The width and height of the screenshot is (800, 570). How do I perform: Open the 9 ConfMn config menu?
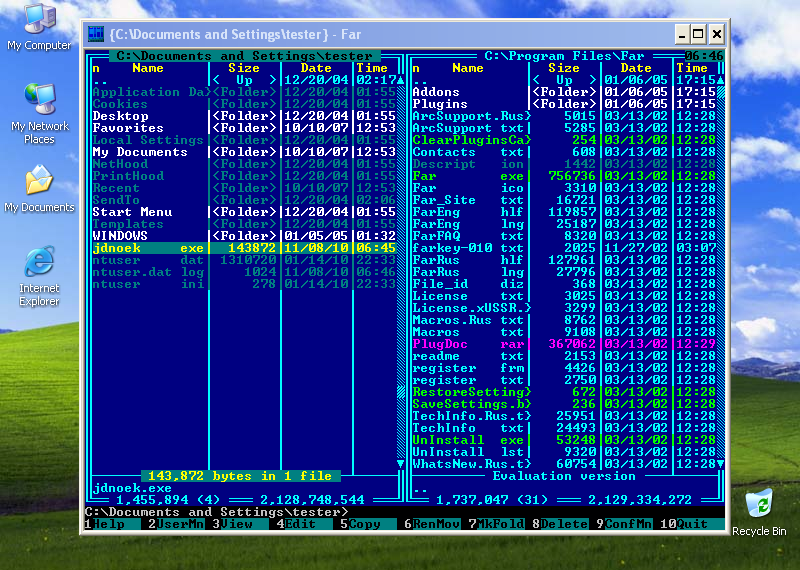(627, 524)
